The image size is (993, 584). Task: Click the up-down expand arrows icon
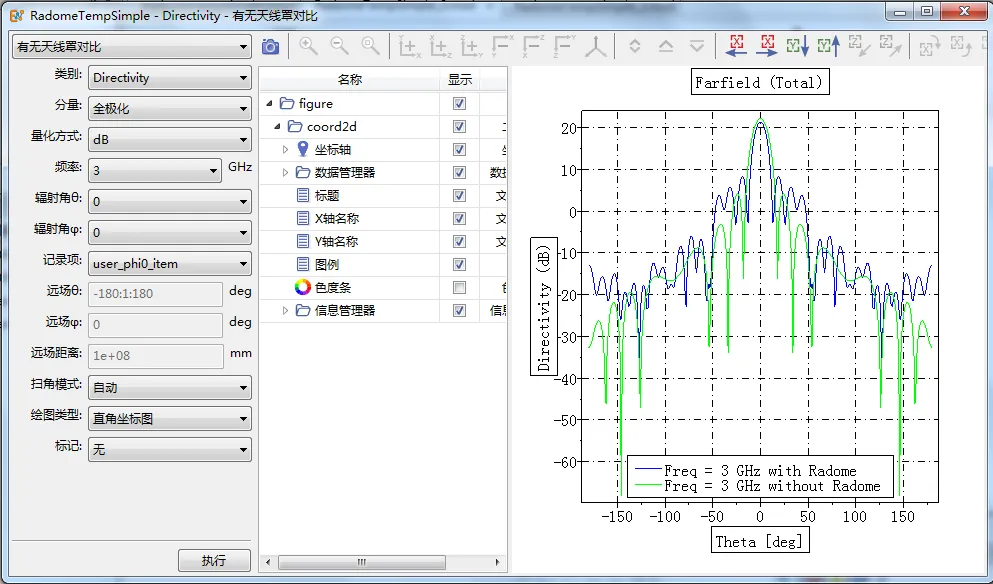635,46
